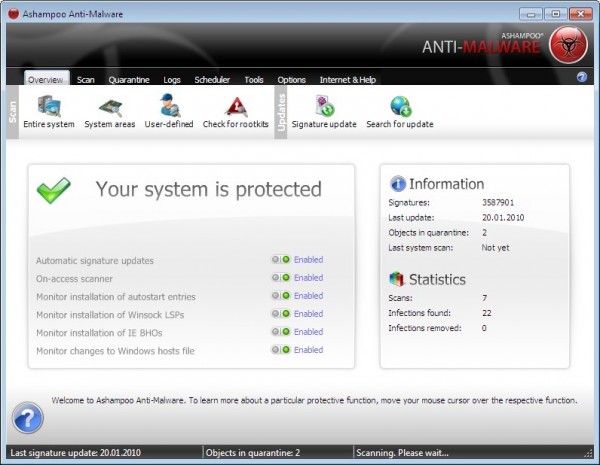Image resolution: width=600 pixels, height=465 pixels.
Task: Toggle IE BHOs monitoring switch
Action: point(281,331)
